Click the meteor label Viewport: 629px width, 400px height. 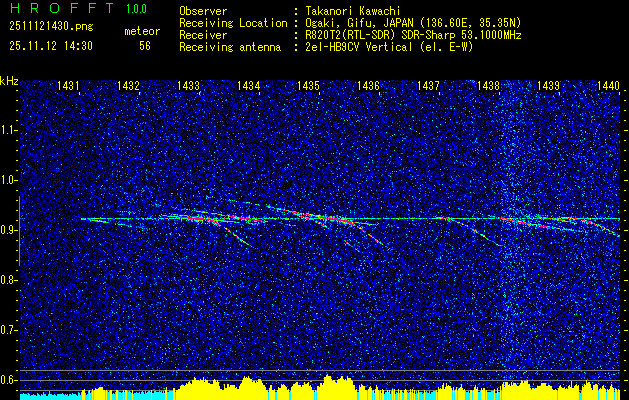(142, 31)
